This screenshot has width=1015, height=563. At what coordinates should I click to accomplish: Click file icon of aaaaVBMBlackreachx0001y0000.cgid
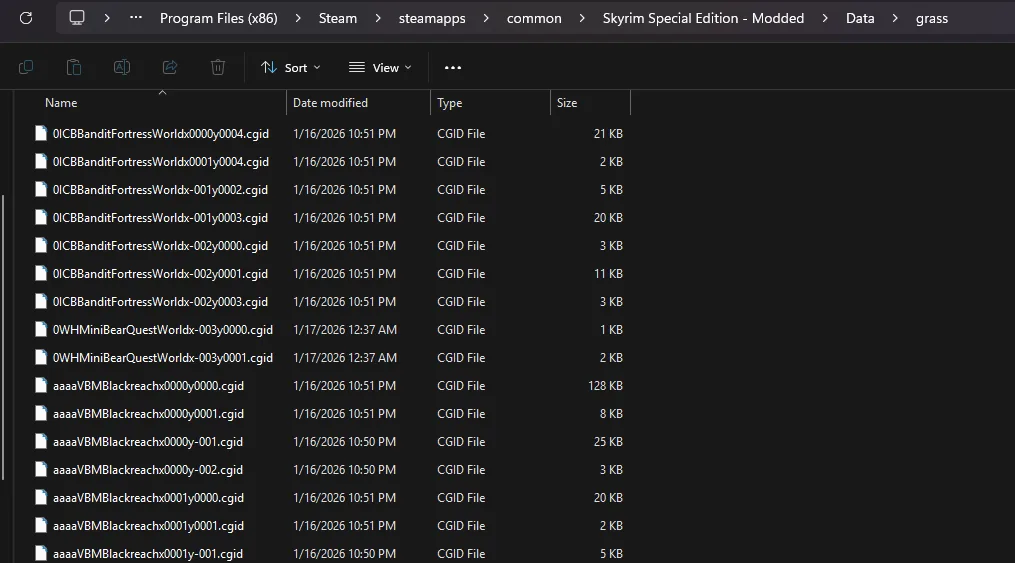[x=41, y=498]
